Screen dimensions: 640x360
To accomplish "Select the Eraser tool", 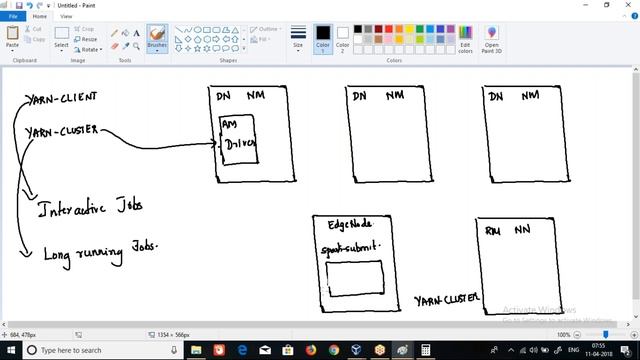I will [x=114, y=46].
